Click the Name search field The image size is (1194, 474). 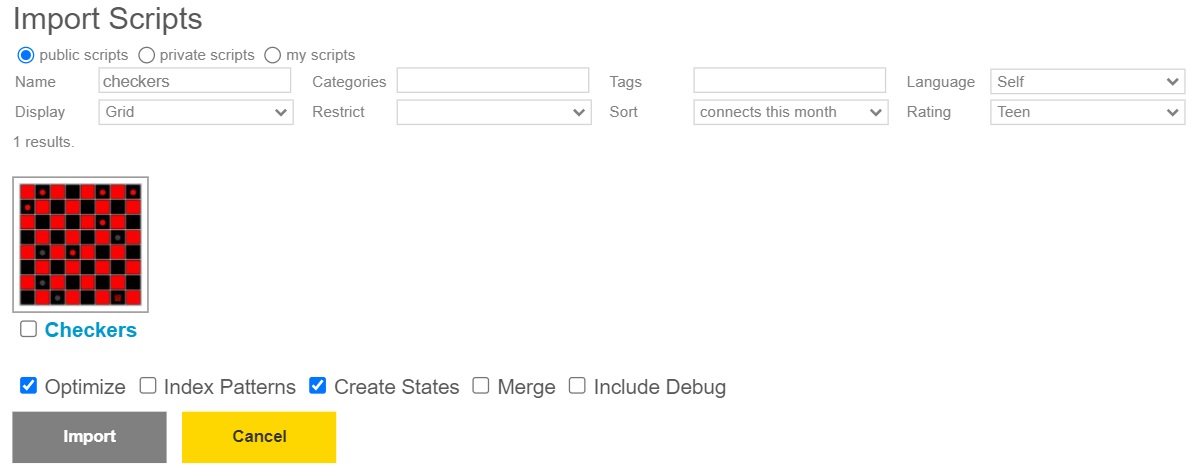[195, 81]
